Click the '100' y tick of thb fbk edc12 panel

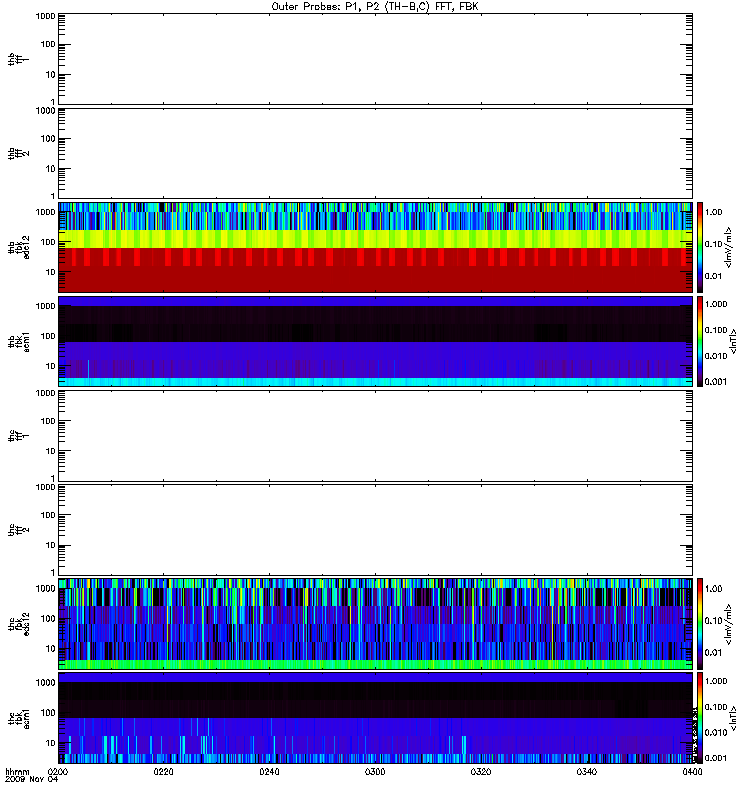click(48, 242)
